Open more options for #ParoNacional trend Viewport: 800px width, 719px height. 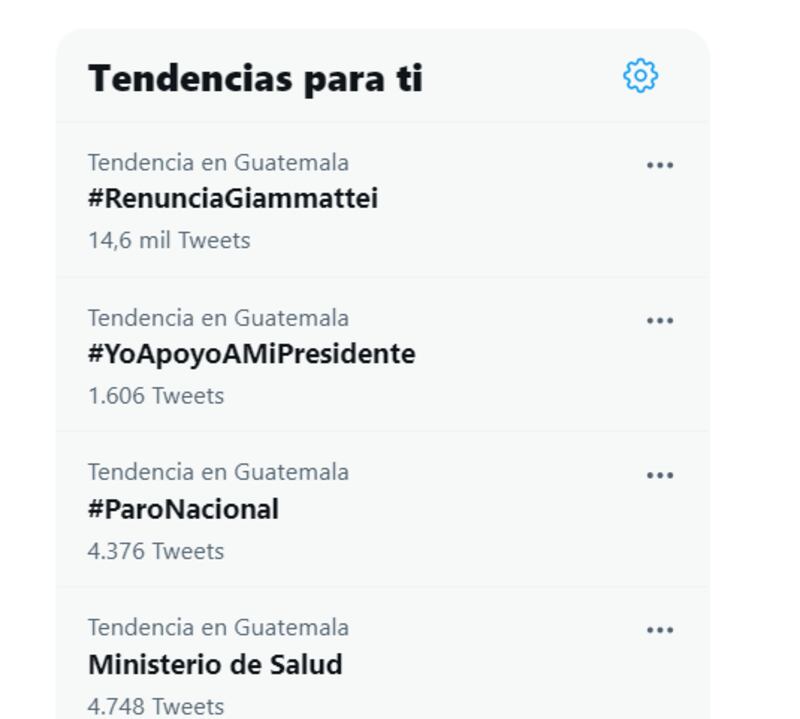tap(660, 475)
